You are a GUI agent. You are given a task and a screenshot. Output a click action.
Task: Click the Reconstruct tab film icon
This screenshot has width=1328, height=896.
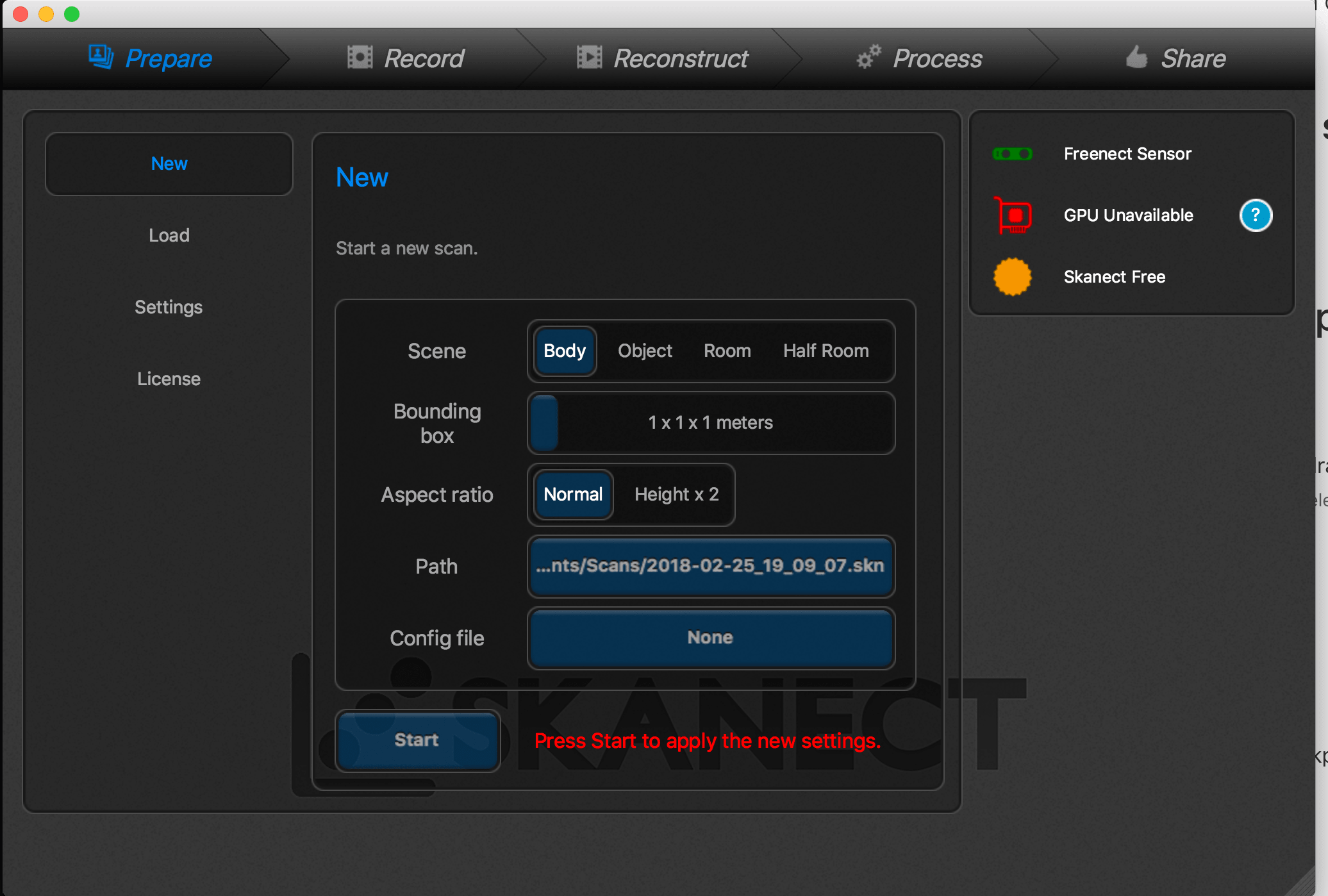tap(589, 57)
